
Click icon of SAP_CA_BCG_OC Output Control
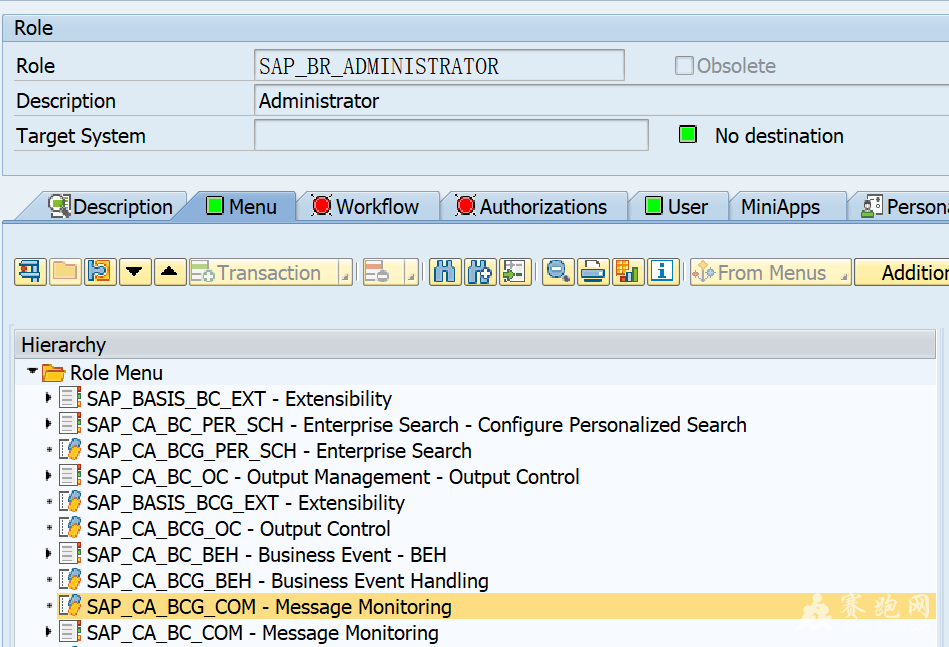[x=70, y=528]
